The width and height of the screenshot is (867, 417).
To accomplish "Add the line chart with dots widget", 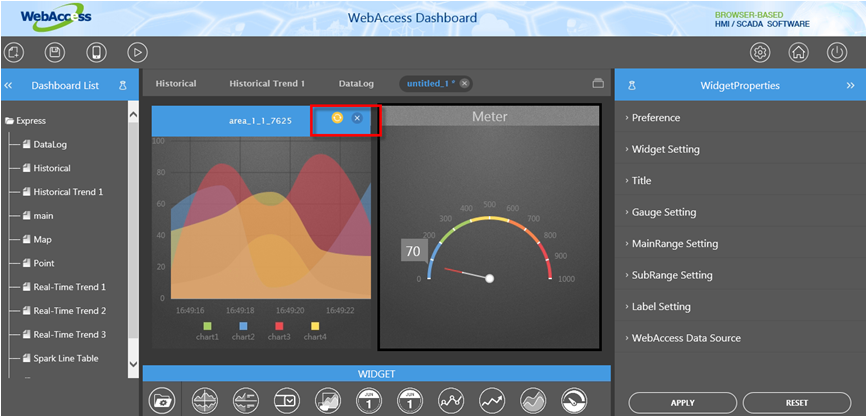I will 451,399.
